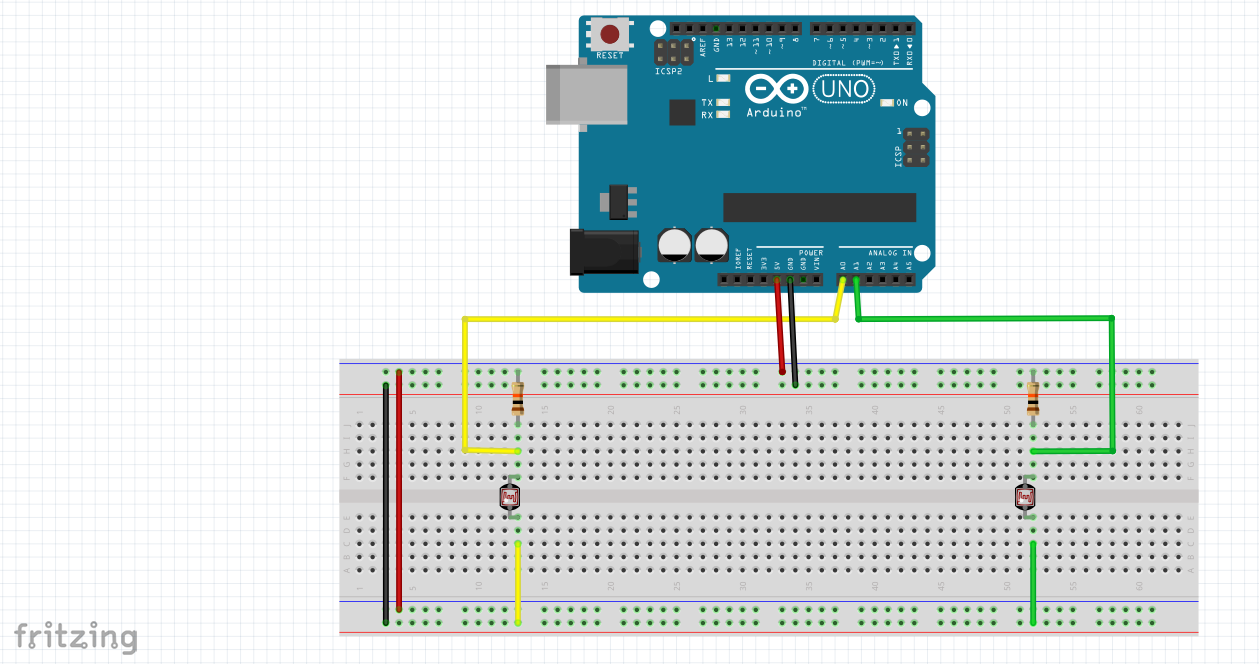Click the Arduino's black barrel power jack
The width and height of the screenshot is (1259, 664).
point(605,250)
